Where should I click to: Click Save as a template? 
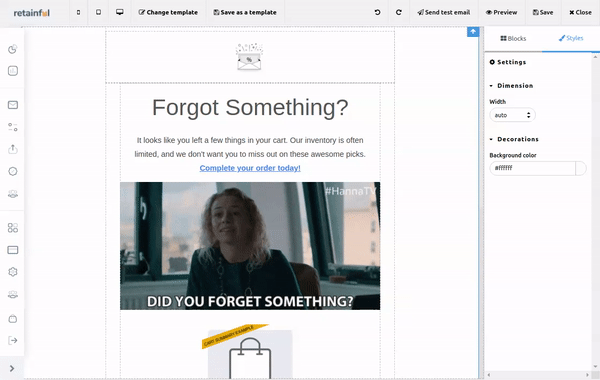click(x=245, y=12)
